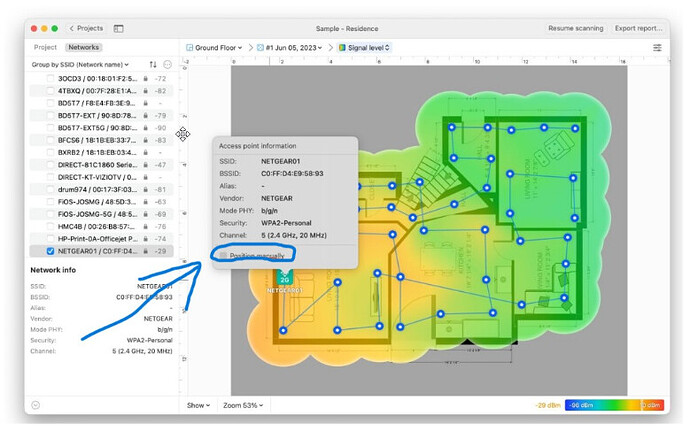Select HP-Print-0A-Officejet network row
Image resolution: width=690 pixels, height=431 pixels.
tap(101, 239)
